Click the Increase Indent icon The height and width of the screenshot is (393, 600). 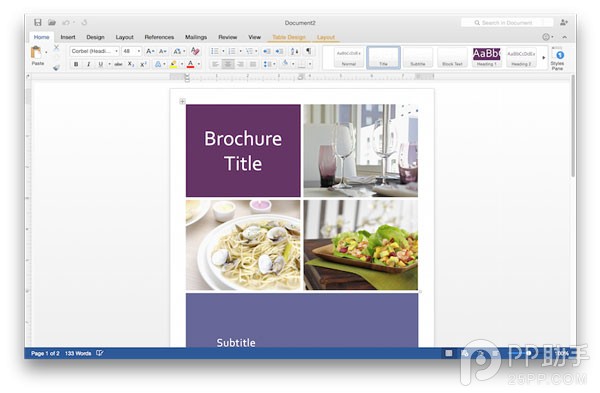tap(279, 51)
